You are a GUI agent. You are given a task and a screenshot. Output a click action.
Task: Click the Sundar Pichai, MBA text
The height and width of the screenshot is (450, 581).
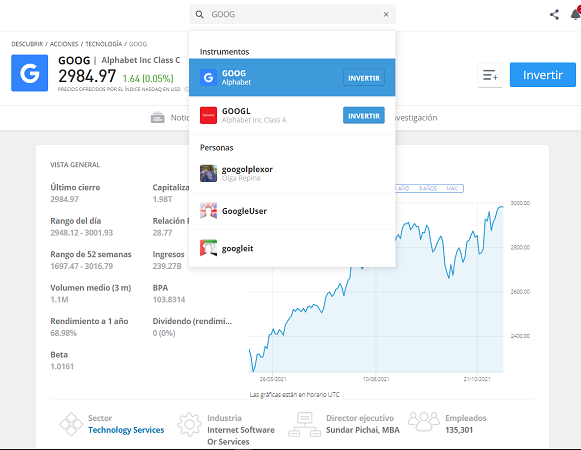tap(363, 430)
